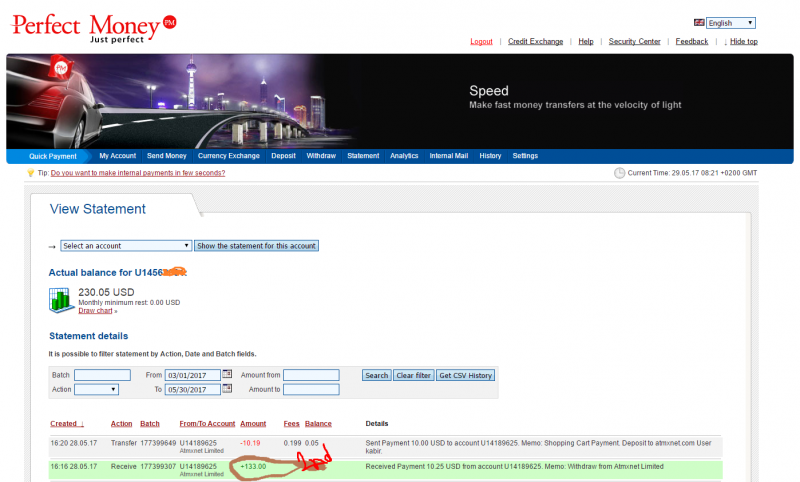Click the UK flag language icon
This screenshot has height=482, width=800.
pos(699,22)
